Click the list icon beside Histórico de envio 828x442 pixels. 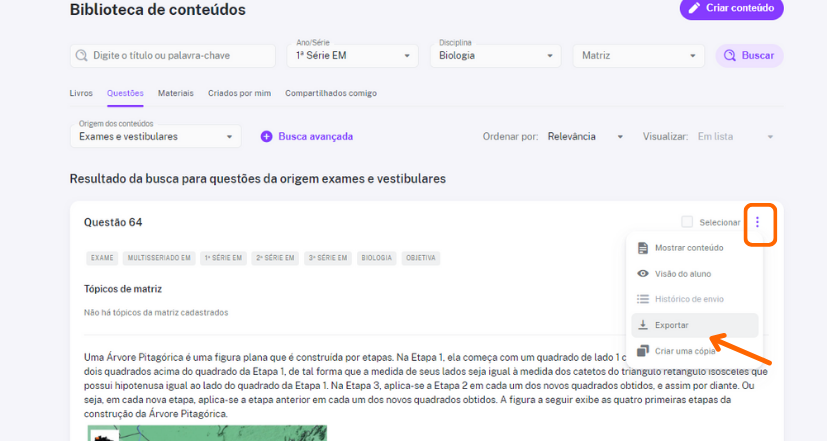point(643,299)
